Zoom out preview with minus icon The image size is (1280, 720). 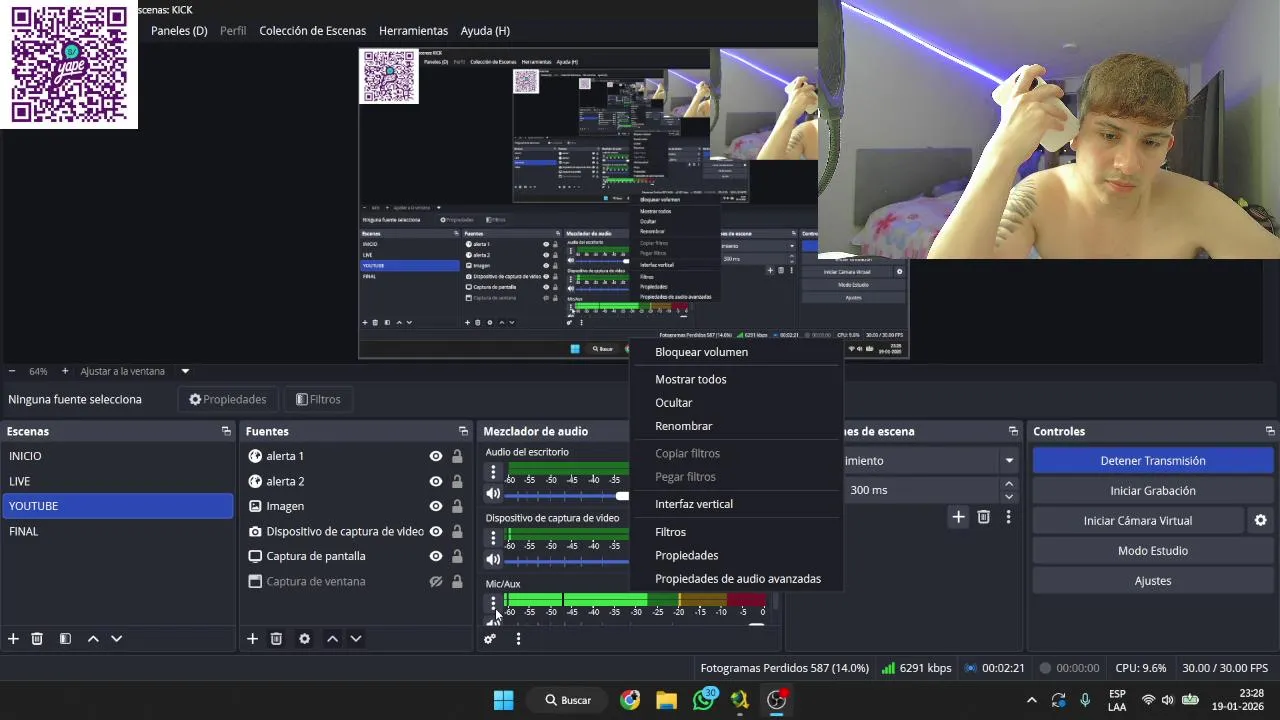(x=12, y=371)
